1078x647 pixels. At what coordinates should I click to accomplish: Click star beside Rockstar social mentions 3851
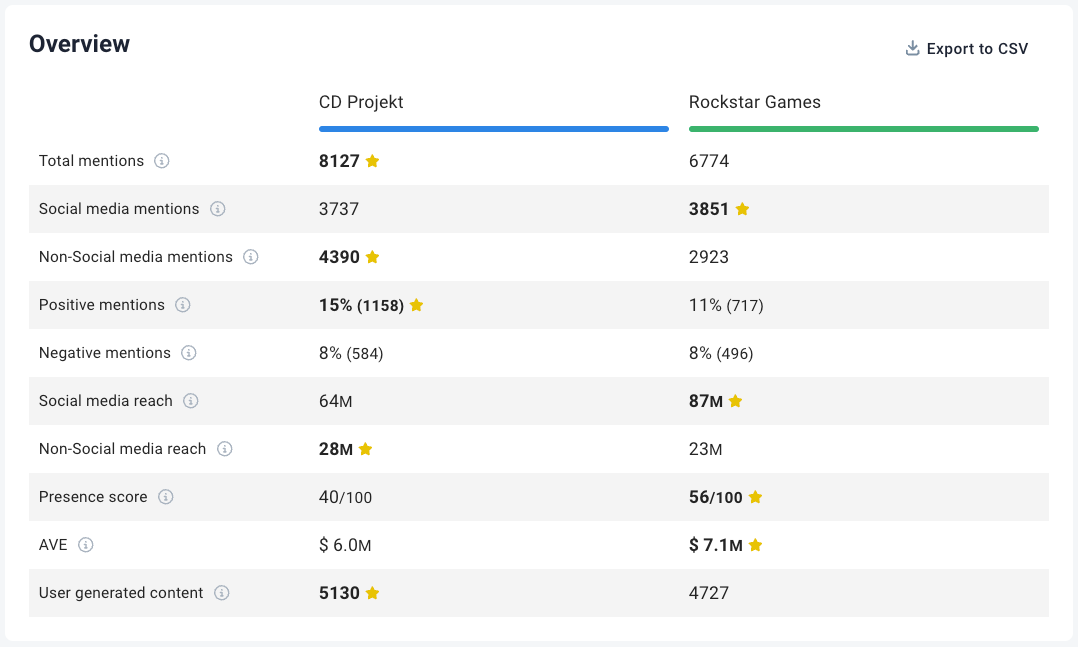(742, 209)
